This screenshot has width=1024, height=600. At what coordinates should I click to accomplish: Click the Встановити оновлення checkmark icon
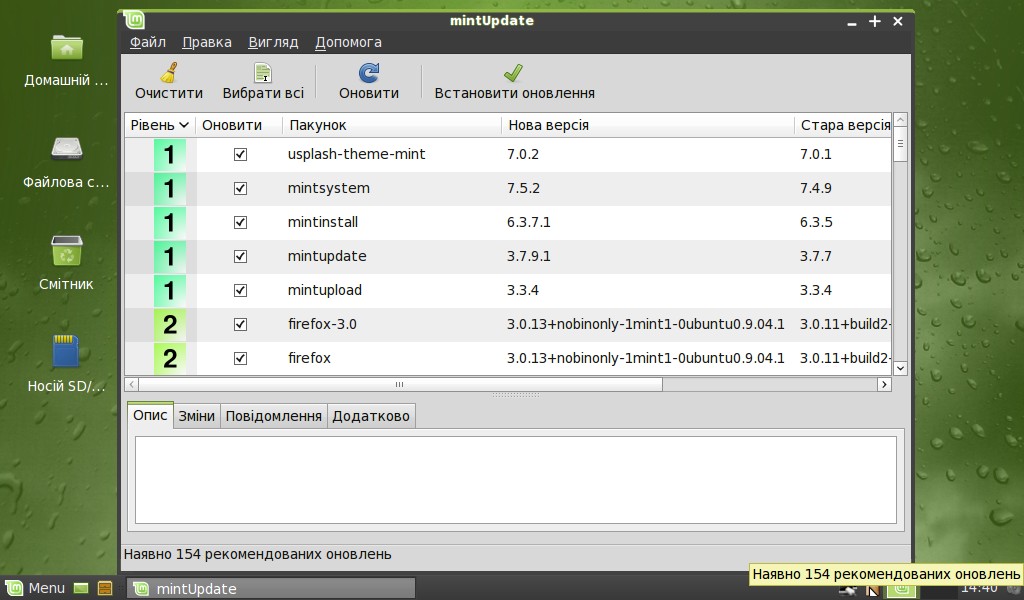[x=513, y=72]
